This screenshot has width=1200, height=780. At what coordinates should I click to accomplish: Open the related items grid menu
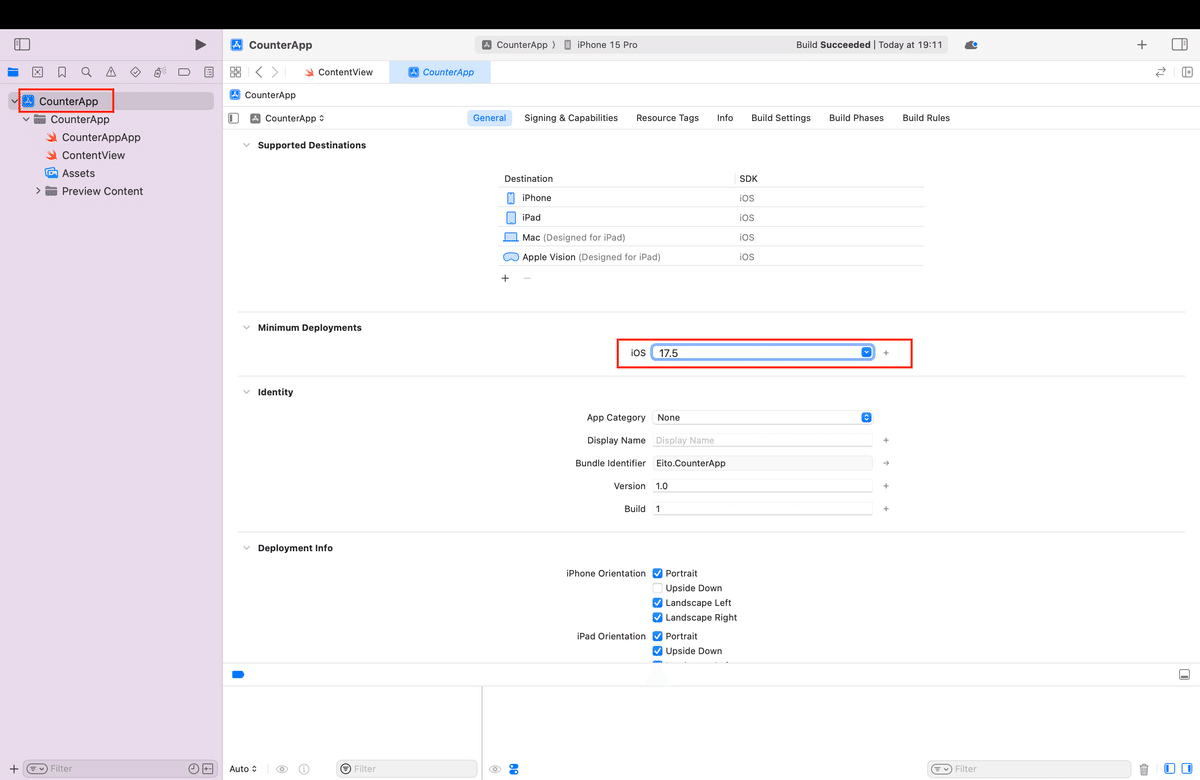[236, 72]
